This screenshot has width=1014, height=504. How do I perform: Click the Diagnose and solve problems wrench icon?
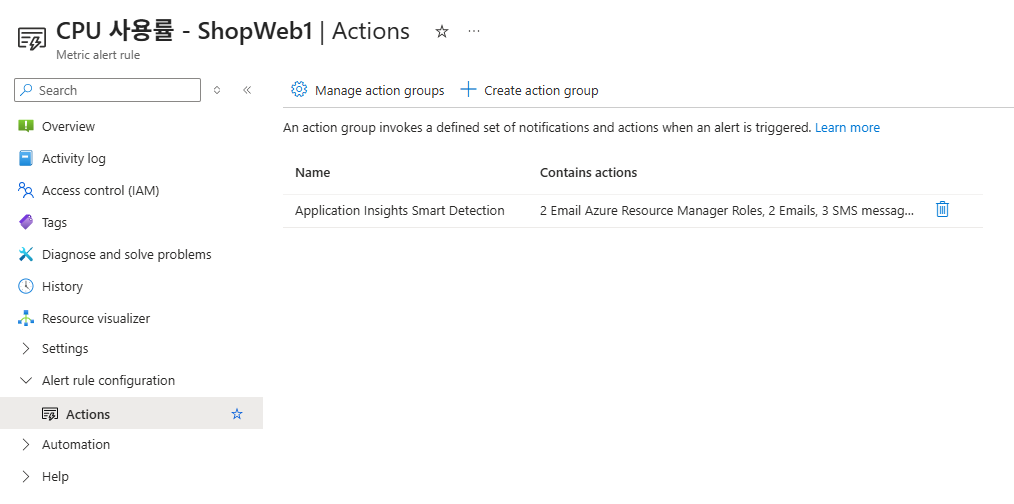26,254
